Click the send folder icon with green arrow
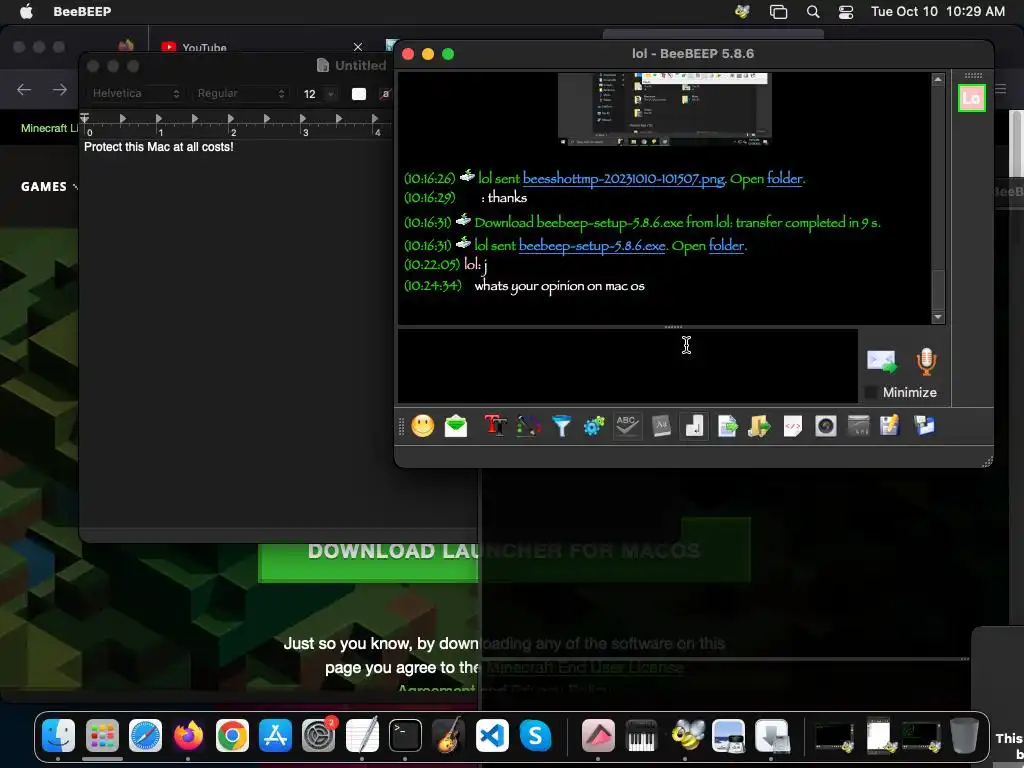The width and height of the screenshot is (1024, 768). (760, 426)
